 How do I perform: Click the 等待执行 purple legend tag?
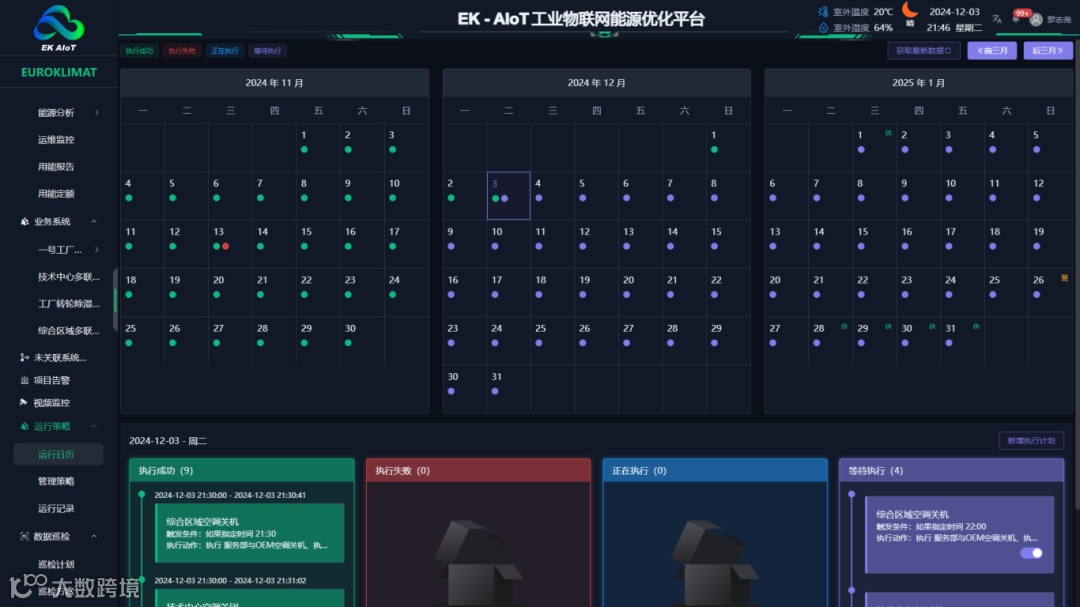coord(267,51)
